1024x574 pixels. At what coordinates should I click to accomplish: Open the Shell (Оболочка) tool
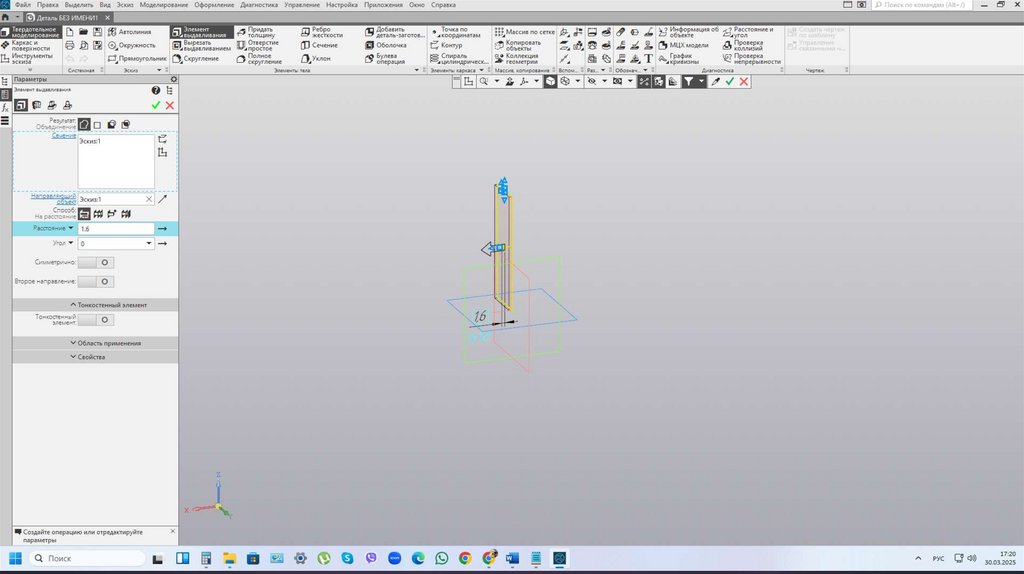(385, 45)
